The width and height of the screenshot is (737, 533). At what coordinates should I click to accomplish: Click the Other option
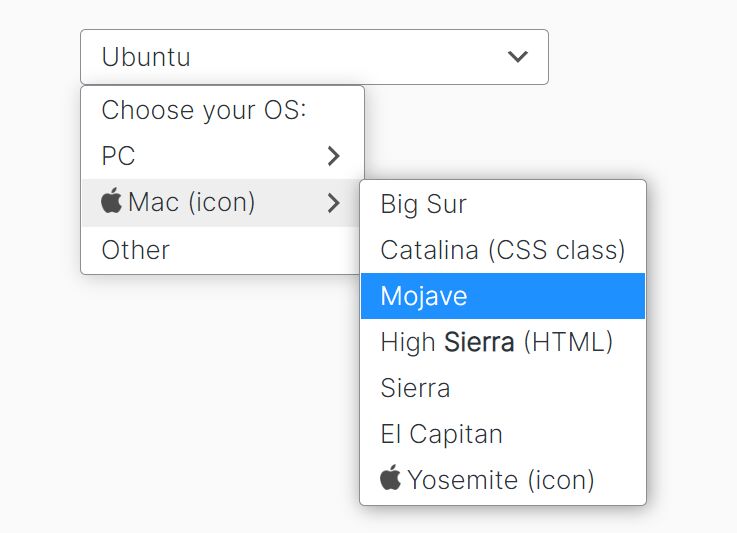pos(221,250)
